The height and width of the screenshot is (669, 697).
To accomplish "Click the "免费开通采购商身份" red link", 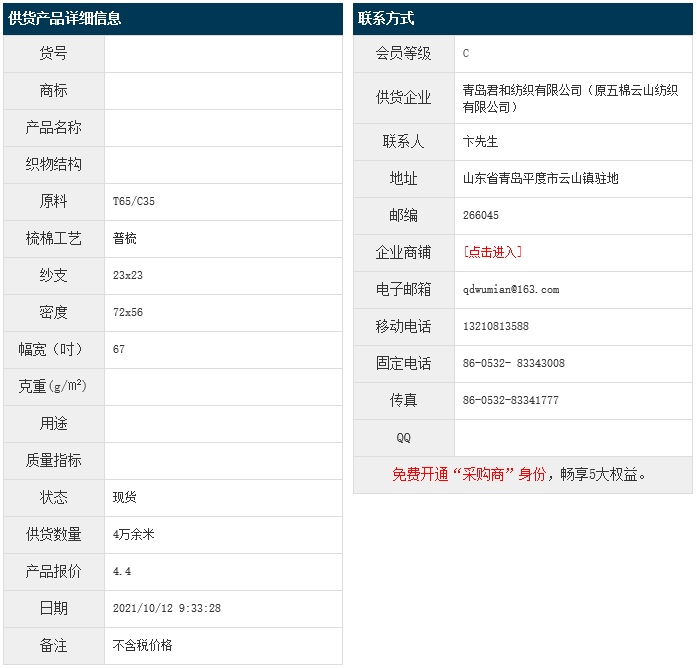I will (x=469, y=475).
